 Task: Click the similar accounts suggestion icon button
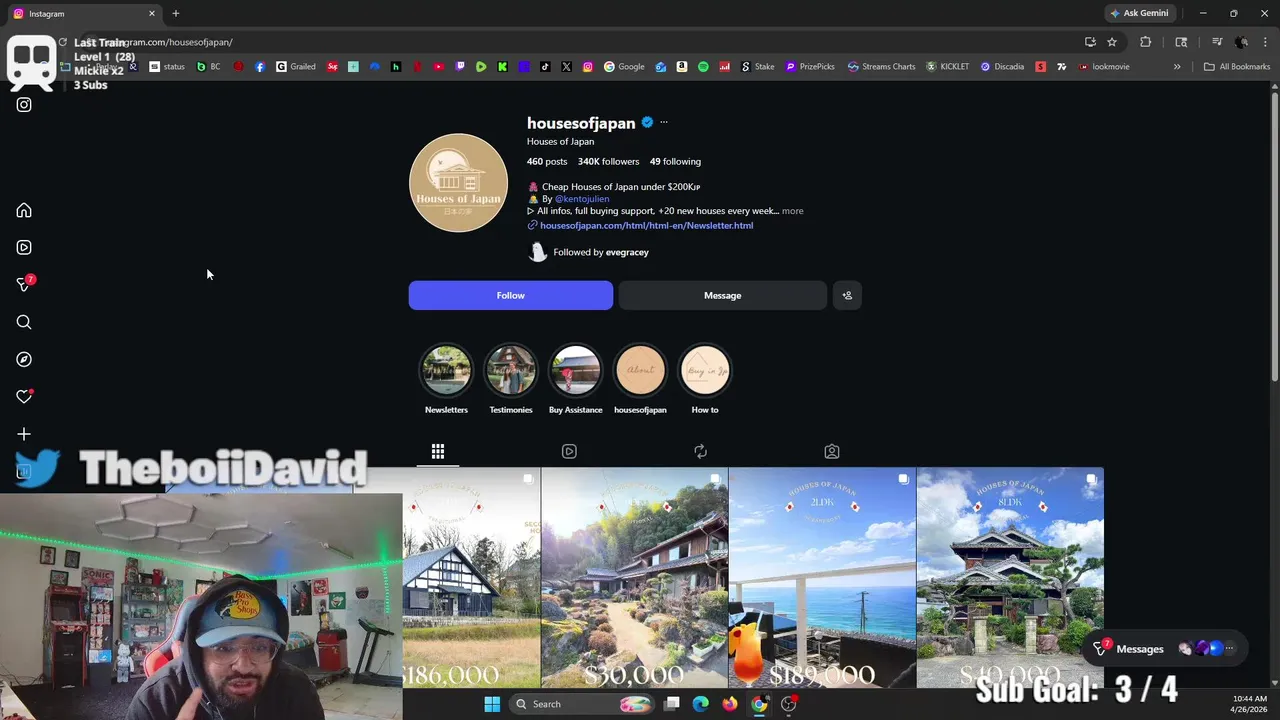pyautogui.click(x=847, y=295)
